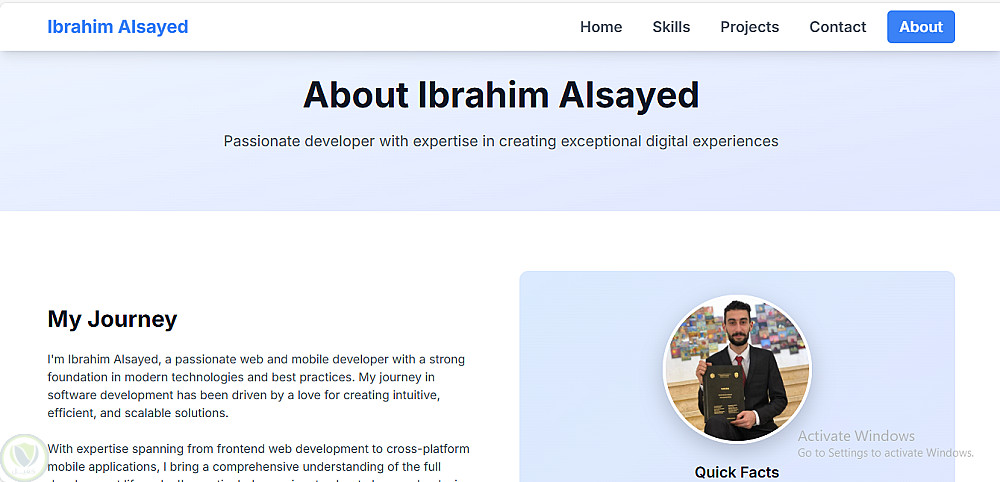Click the Ibrahim Alsayed site logo link
This screenshot has height=482, width=1000.
pyautogui.click(x=118, y=27)
